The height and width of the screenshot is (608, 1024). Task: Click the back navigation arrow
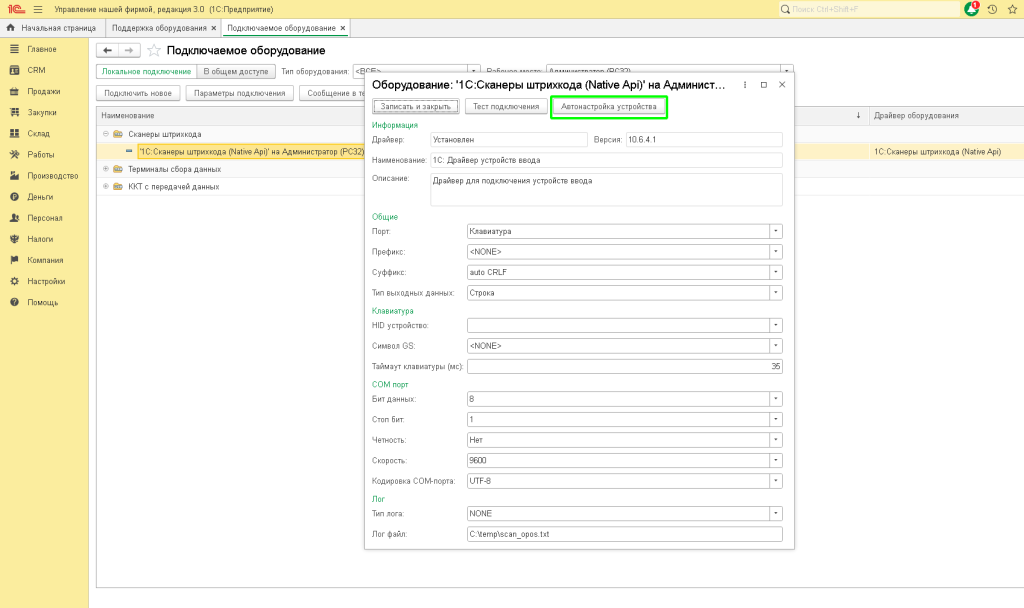(x=107, y=50)
